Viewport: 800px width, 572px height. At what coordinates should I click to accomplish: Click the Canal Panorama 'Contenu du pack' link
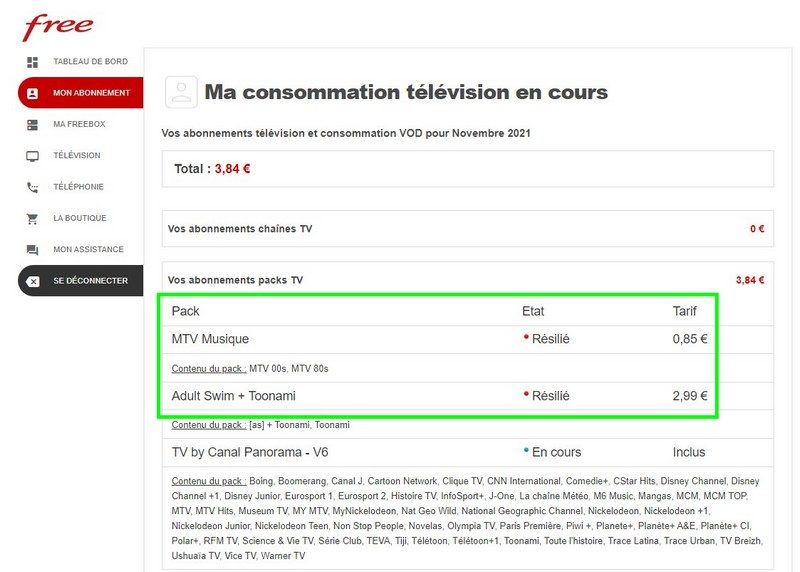coord(209,481)
